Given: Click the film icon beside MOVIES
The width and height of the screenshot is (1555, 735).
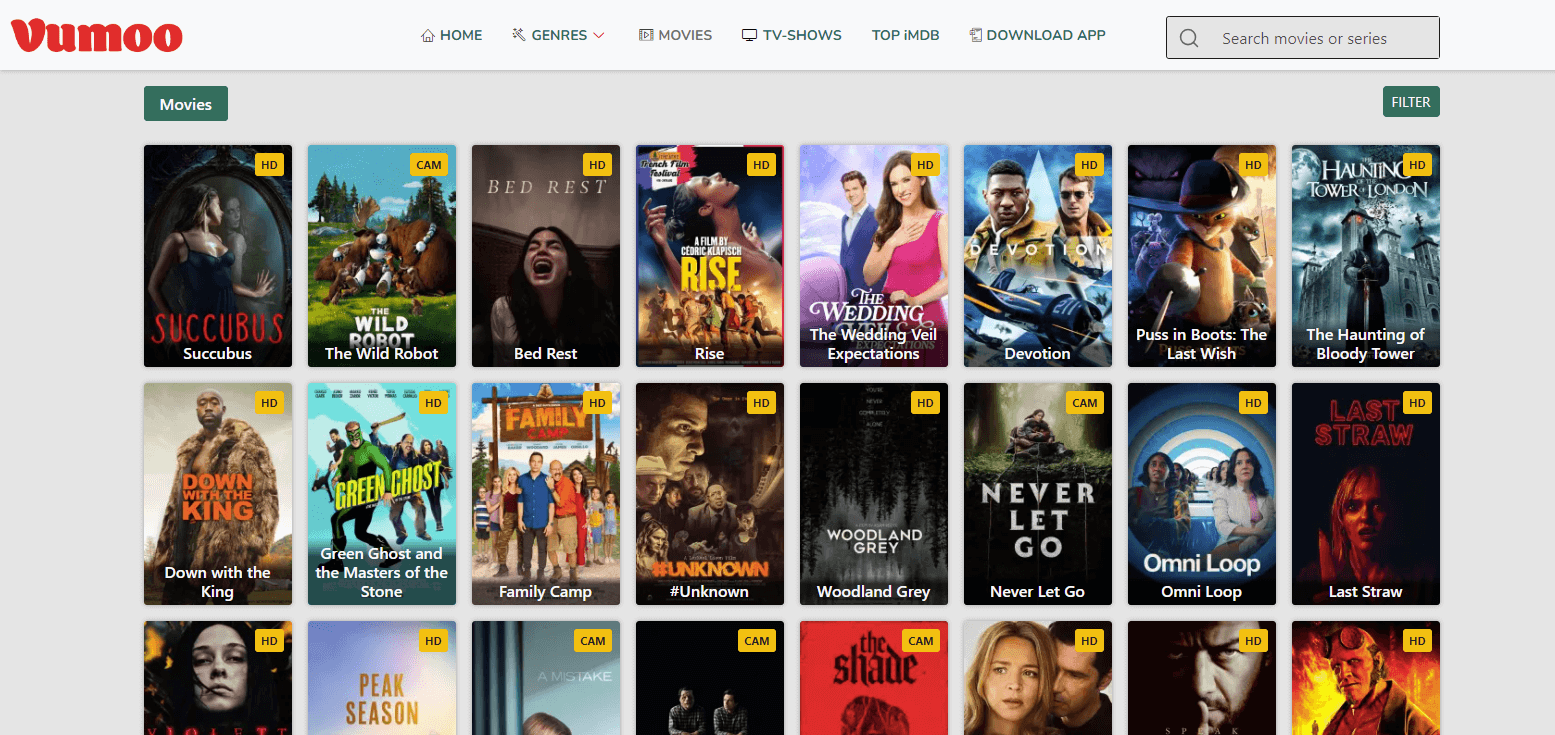Looking at the screenshot, I should click(x=645, y=36).
